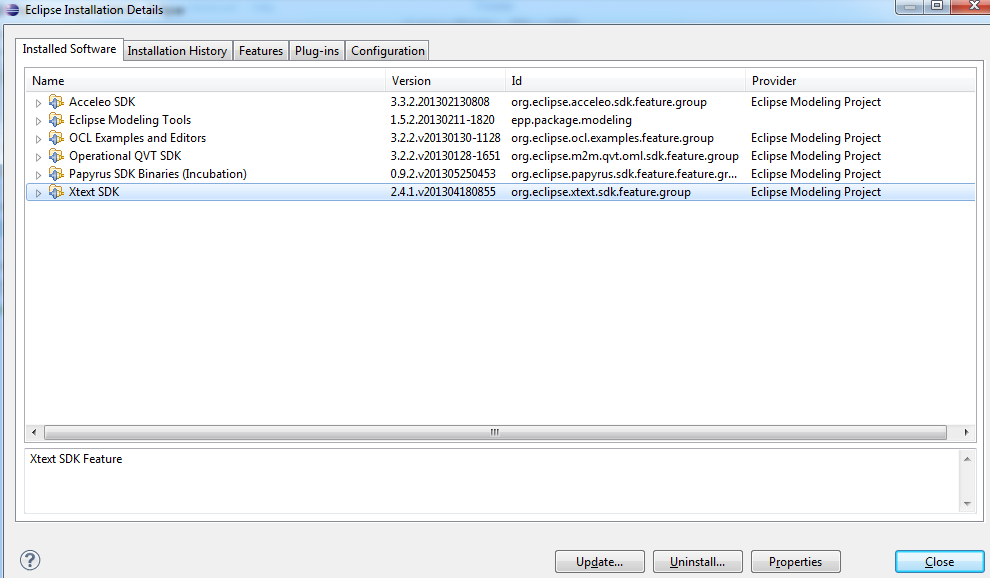The width and height of the screenshot is (990, 578).
Task: Click Acceleo row's Eclipse Modeling Project provider
Action: point(816,102)
